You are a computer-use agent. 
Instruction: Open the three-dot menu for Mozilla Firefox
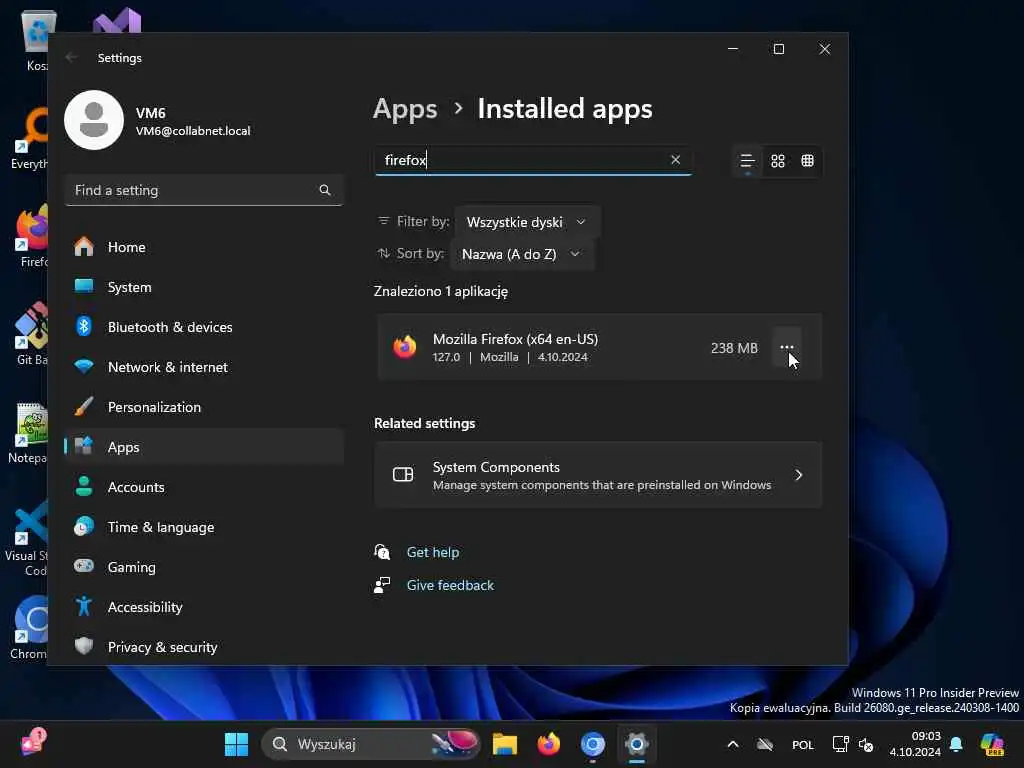tap(786, 347)
